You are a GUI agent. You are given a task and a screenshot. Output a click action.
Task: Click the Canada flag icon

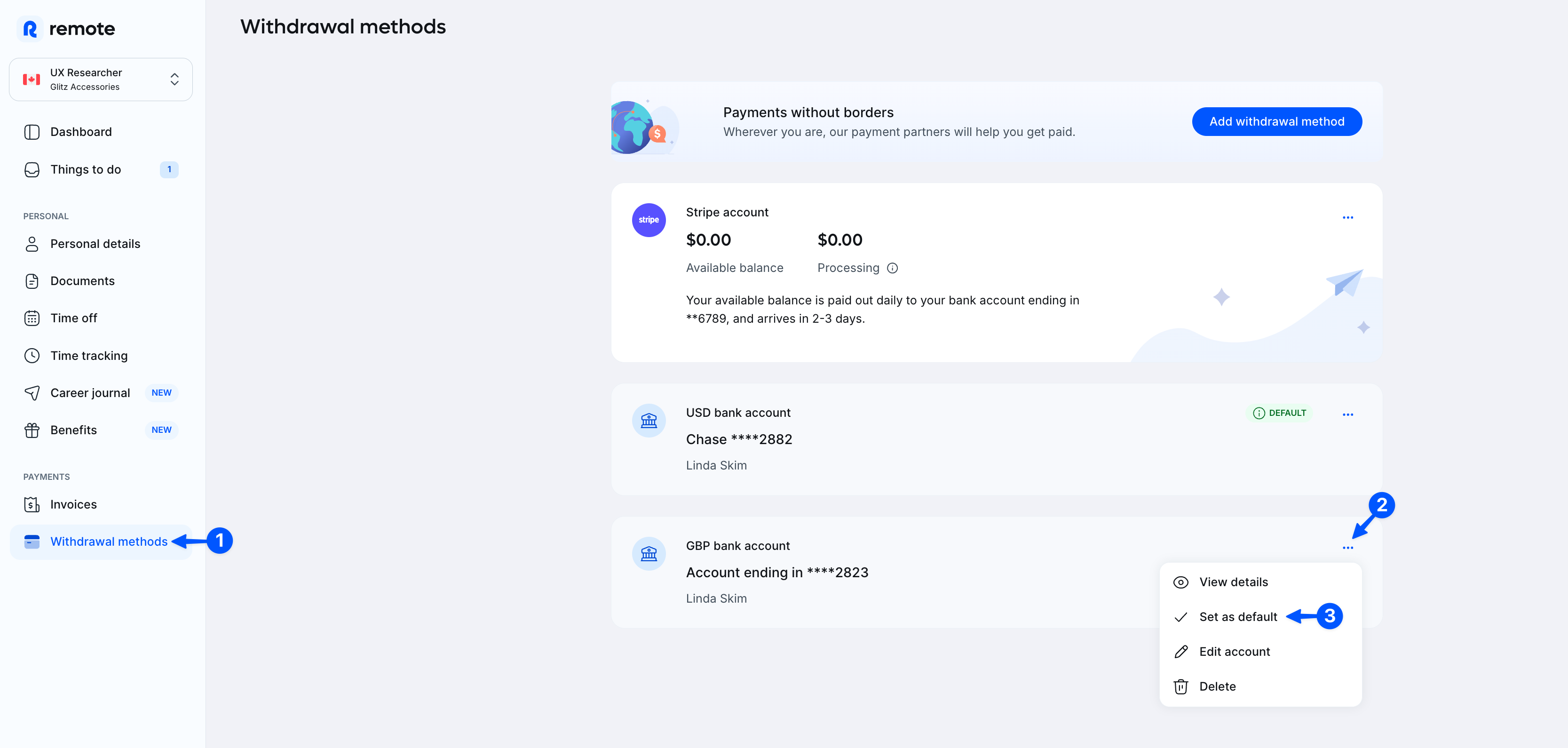point(32,79)
